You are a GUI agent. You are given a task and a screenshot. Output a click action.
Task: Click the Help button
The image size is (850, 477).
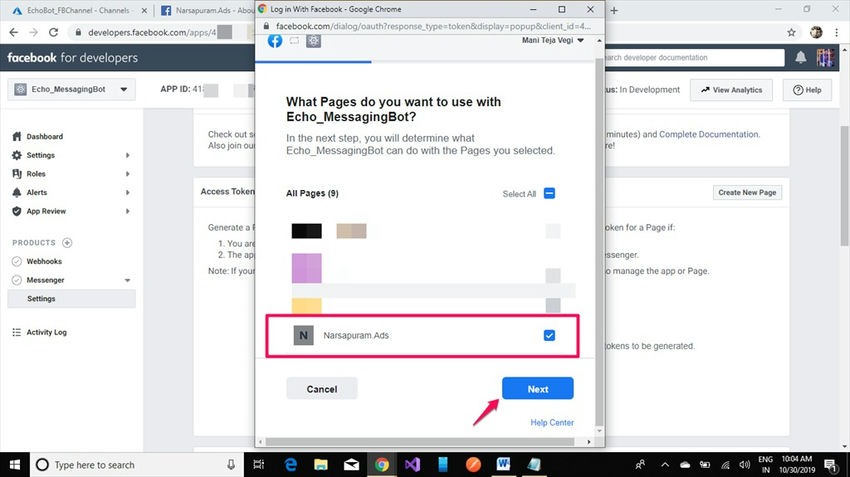point(807,90)
